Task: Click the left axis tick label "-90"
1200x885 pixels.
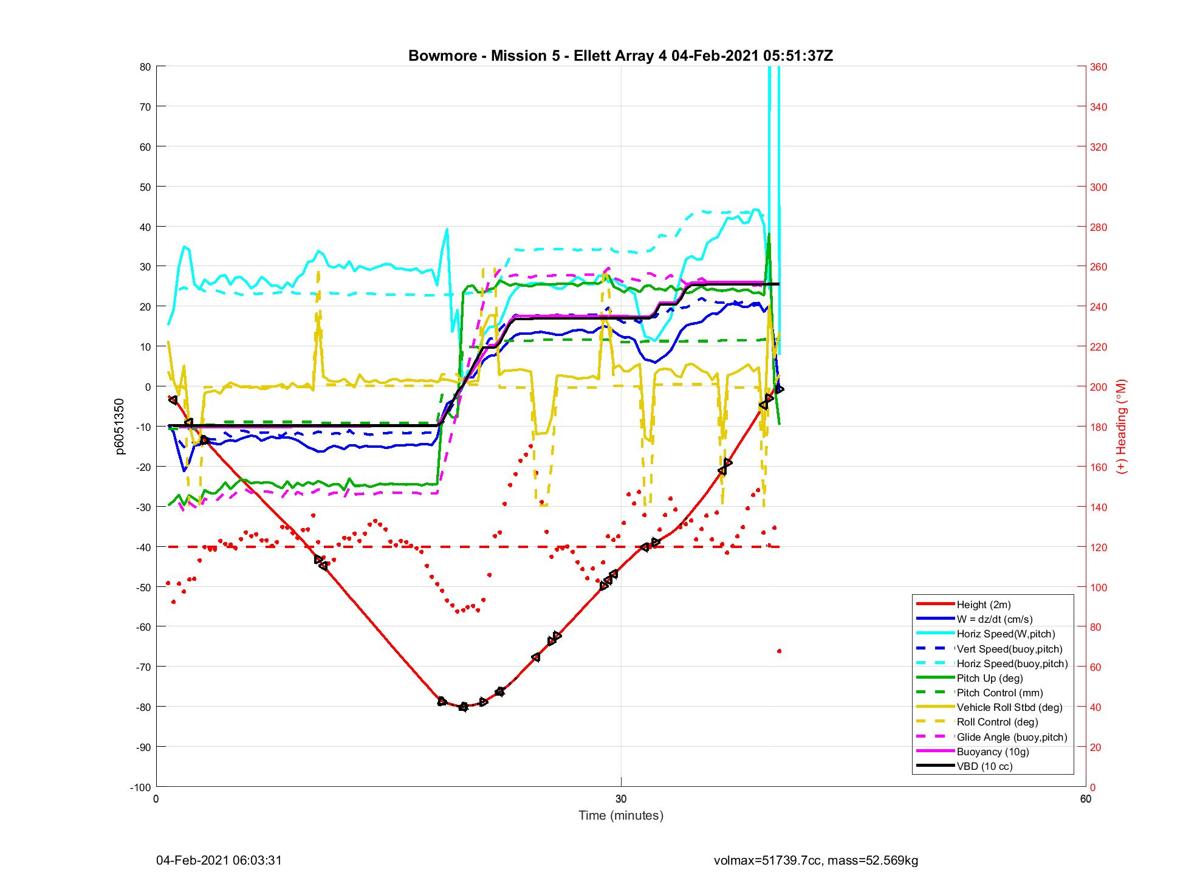Action: point(142,747)
